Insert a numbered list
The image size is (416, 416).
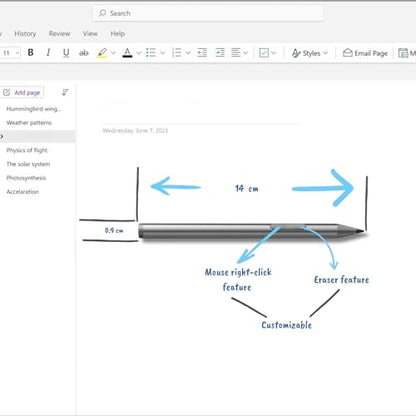(177, 53)
